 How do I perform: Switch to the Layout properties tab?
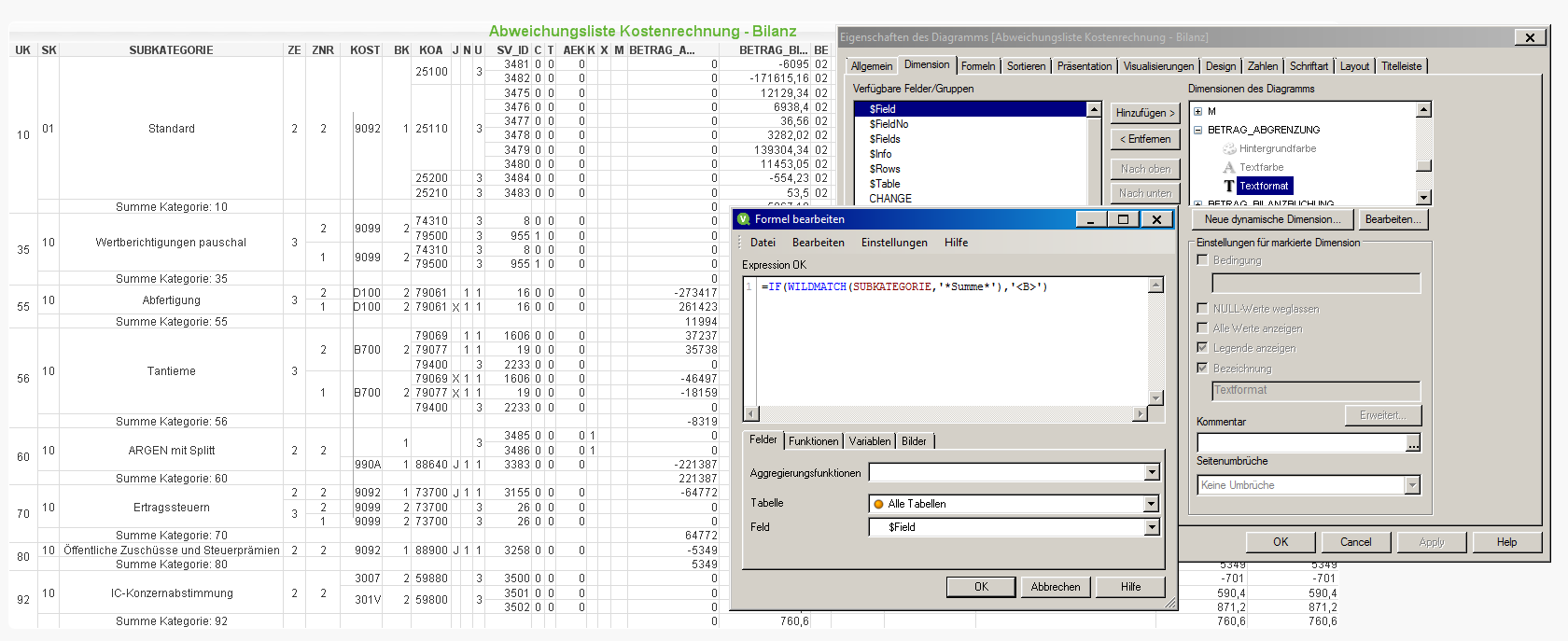point(1354,66)
